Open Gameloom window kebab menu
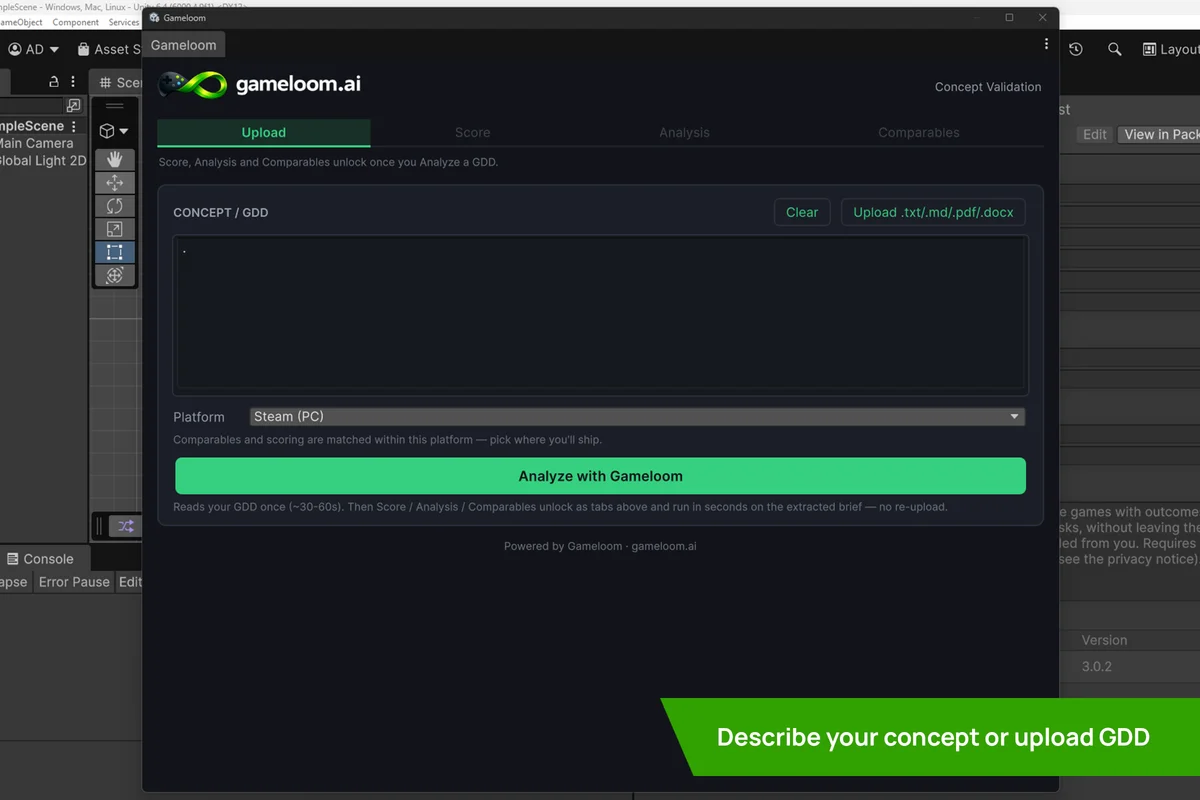This screenshot has width=1200, height=800. tap(1046, 44)
